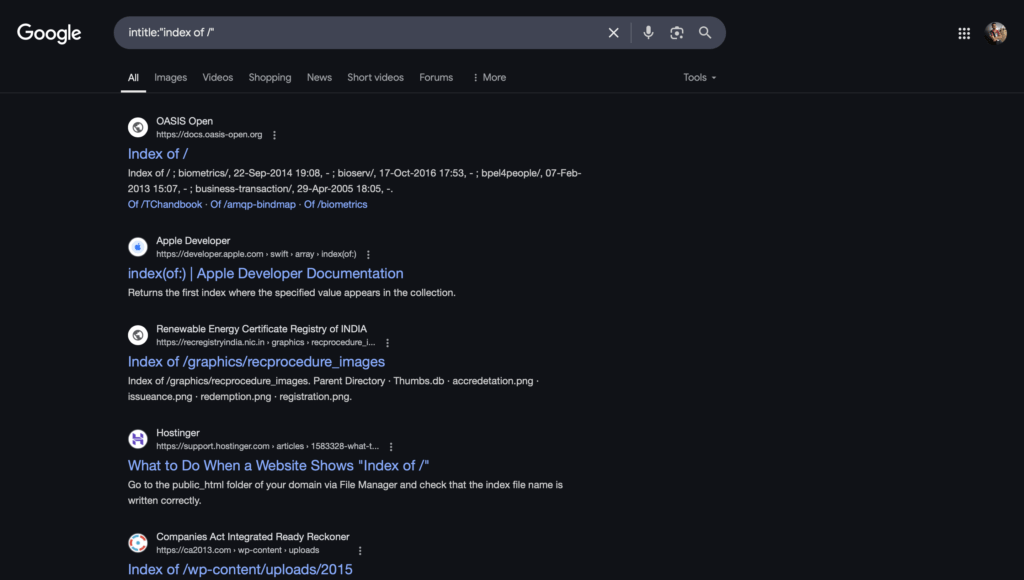This screenshot has height=580, width=1024.
Task: Click "Renewable Energy Certificate Registry of INDIA" site name
Action: click(x=261, y=329)
